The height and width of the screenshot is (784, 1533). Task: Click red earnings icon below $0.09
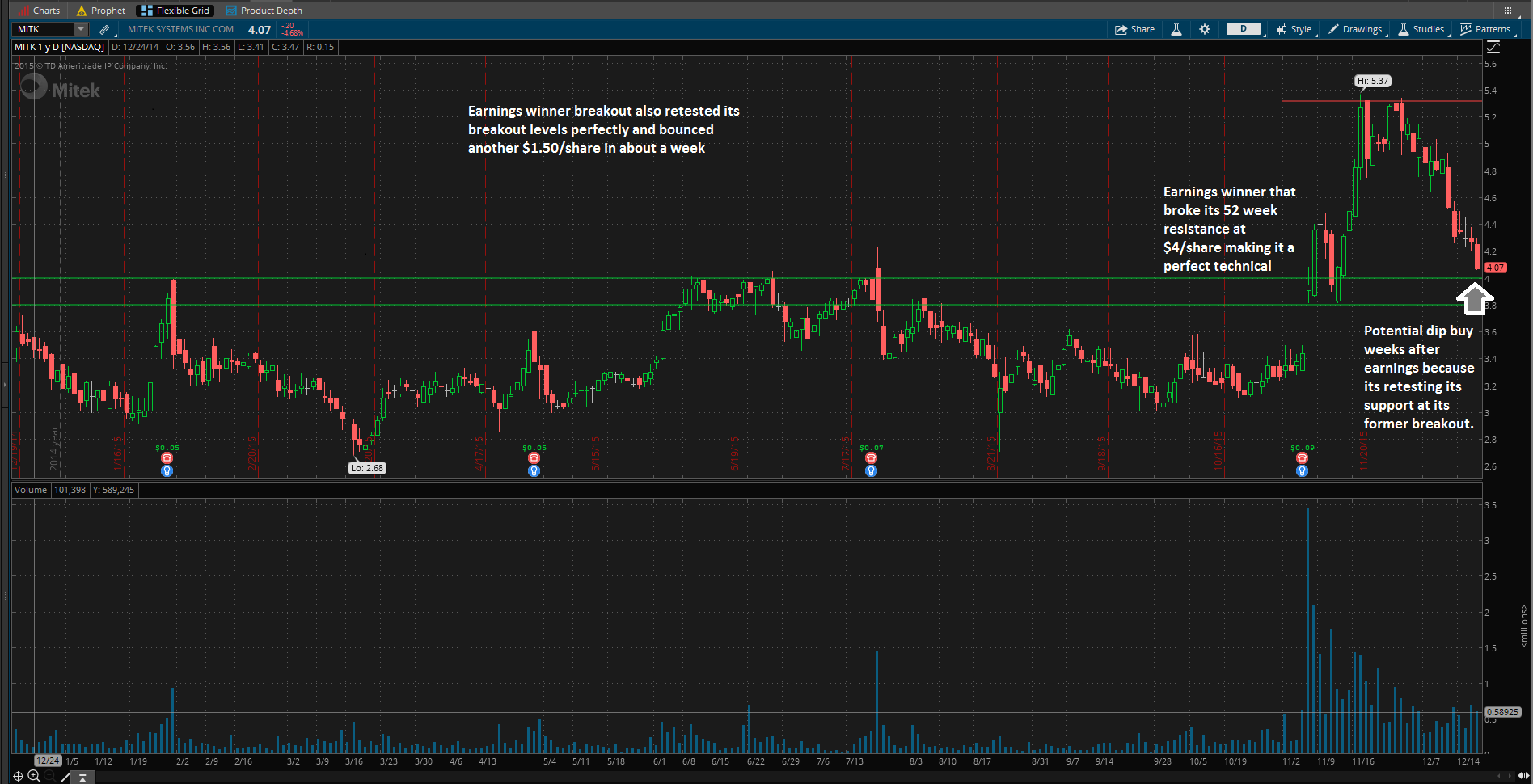pyautogui.click(x=1302, y=458)
